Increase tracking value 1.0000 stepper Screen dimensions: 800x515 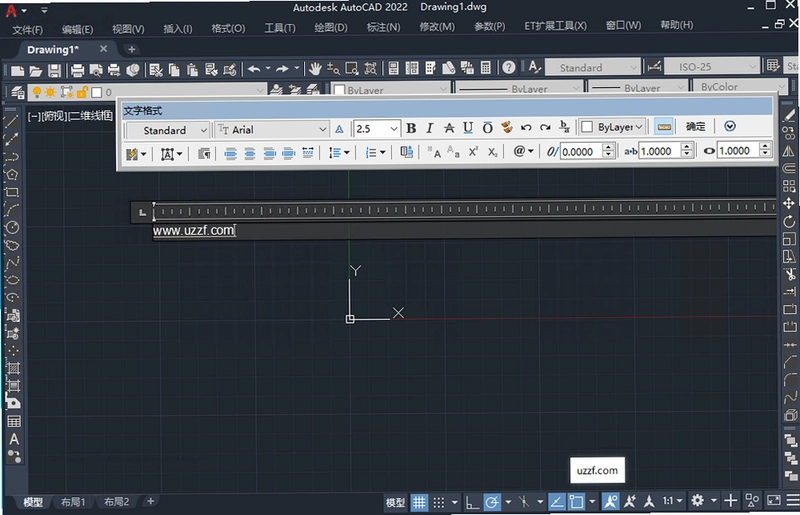687,148
